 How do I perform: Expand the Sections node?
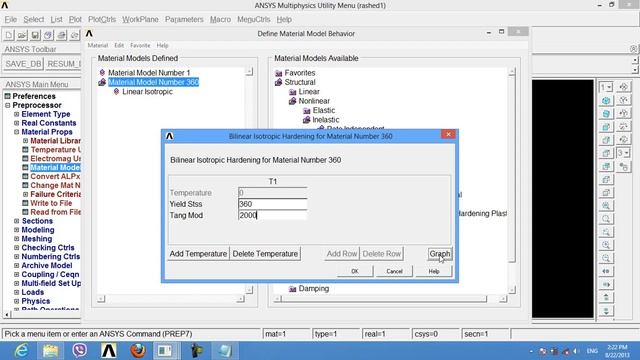[x=16, y=221]
